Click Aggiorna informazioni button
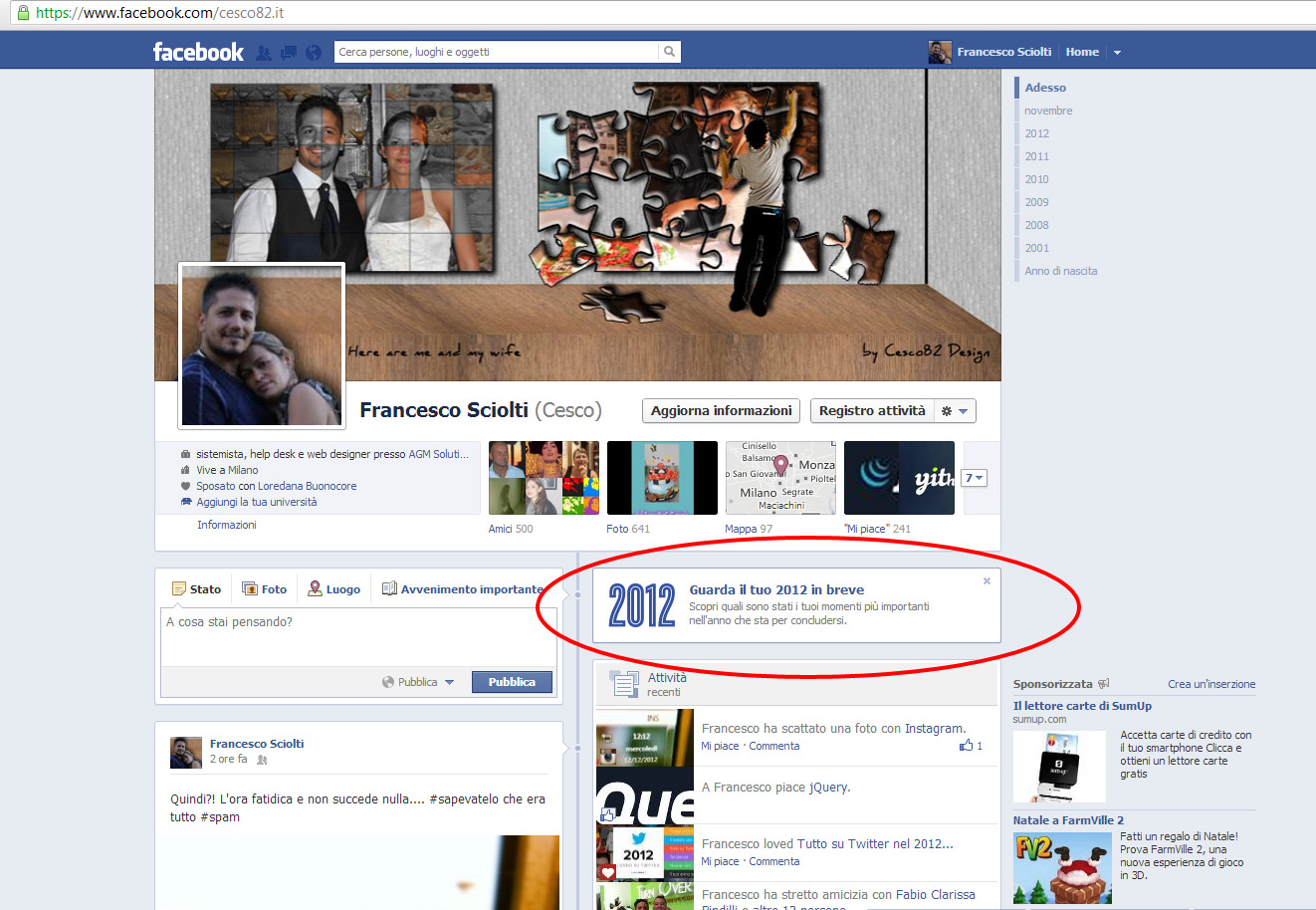This screenshot has height=910, width=1316. (x=722, y=410)
